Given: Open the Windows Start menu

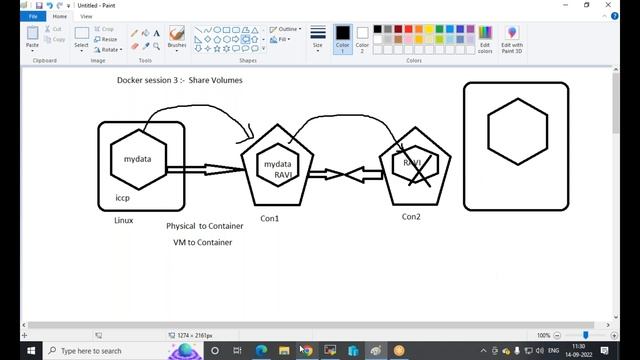Looking at the screenshot, I should (31, 351).
